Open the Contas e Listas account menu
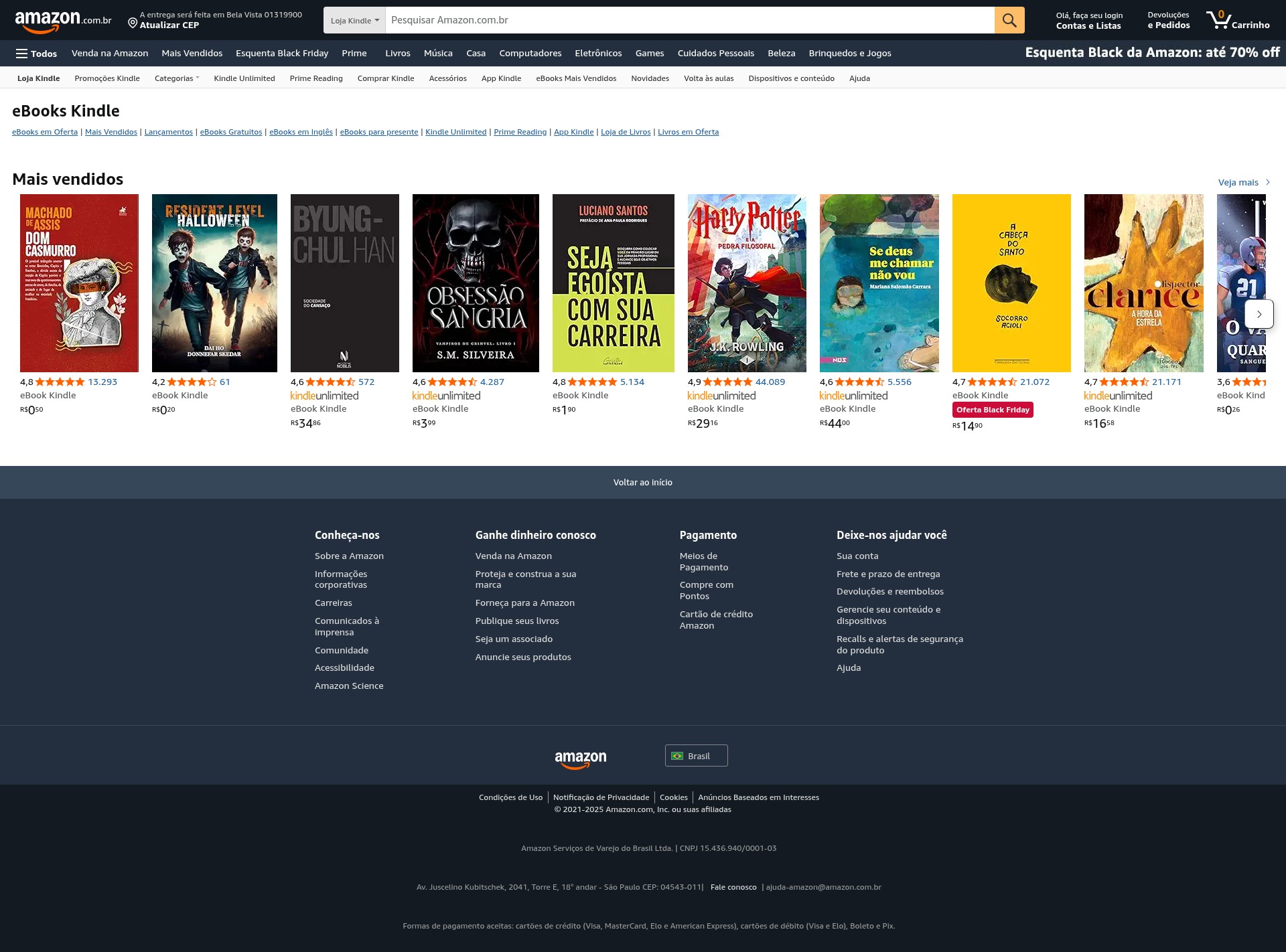Screen dimensions: 1286x952 [1089, 21]
